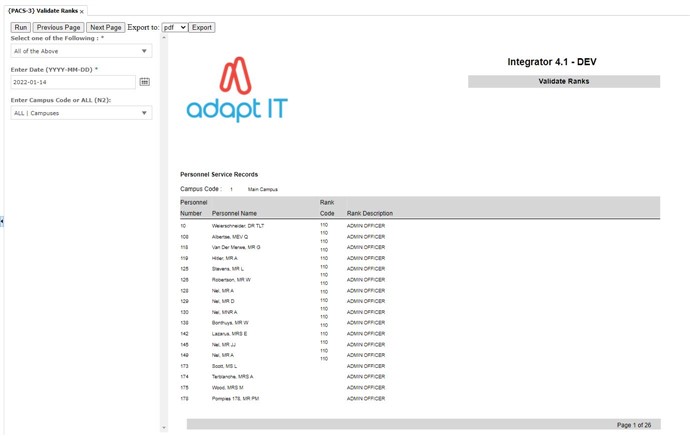690x436 pixels.
Task: Go to the Previous Page
Action: (x=58, y=27)
